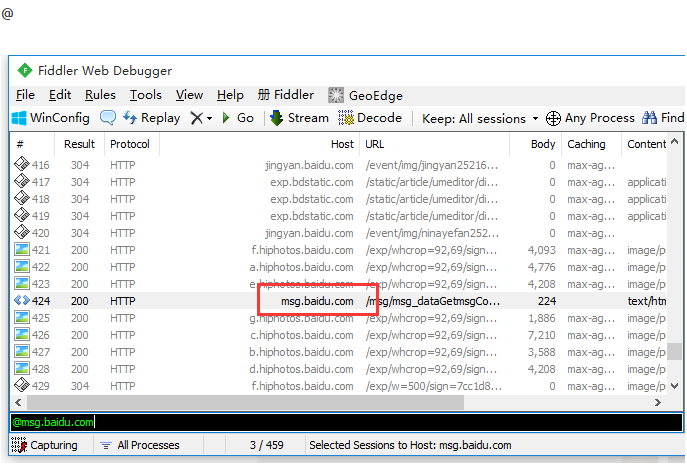Click the cached icon of session 429
687x465 pixels.
click(x=21, y=385)
